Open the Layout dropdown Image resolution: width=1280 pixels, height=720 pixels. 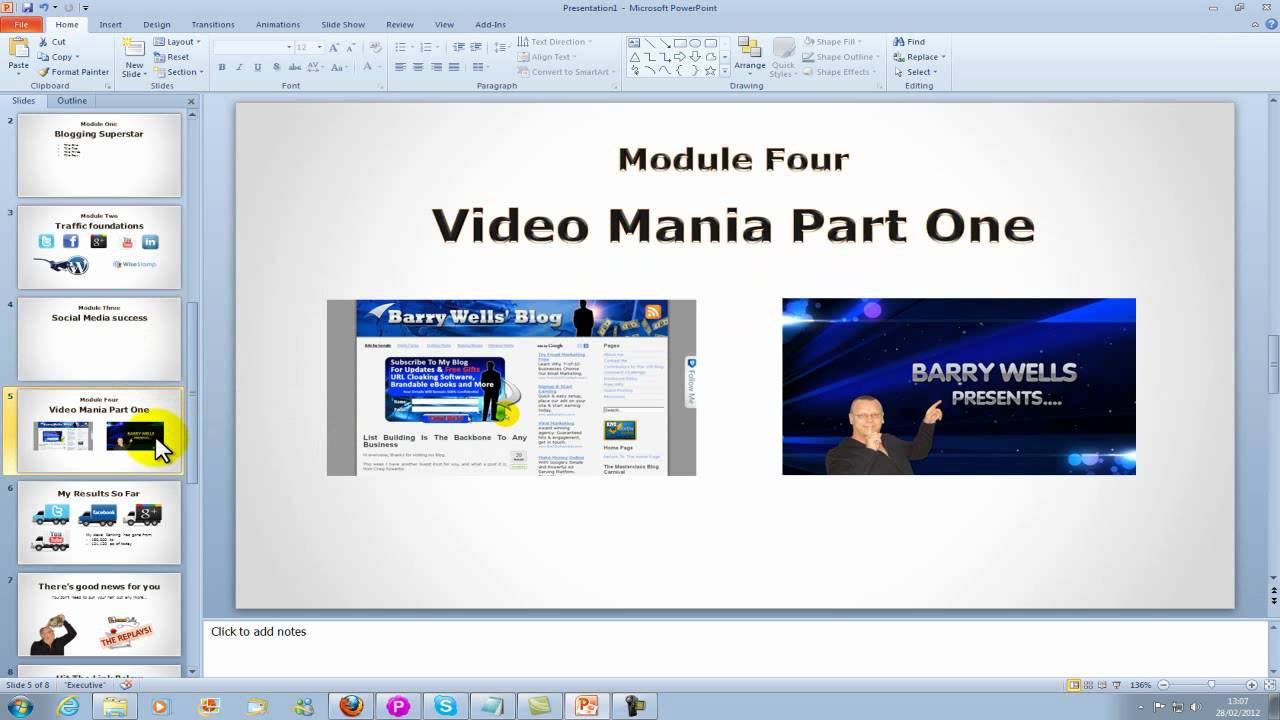pyautogui.click(x=177, y=42)
